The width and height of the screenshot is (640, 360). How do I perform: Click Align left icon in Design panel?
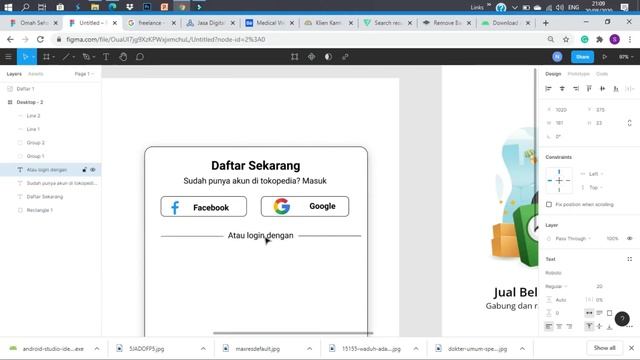(549, 89)
